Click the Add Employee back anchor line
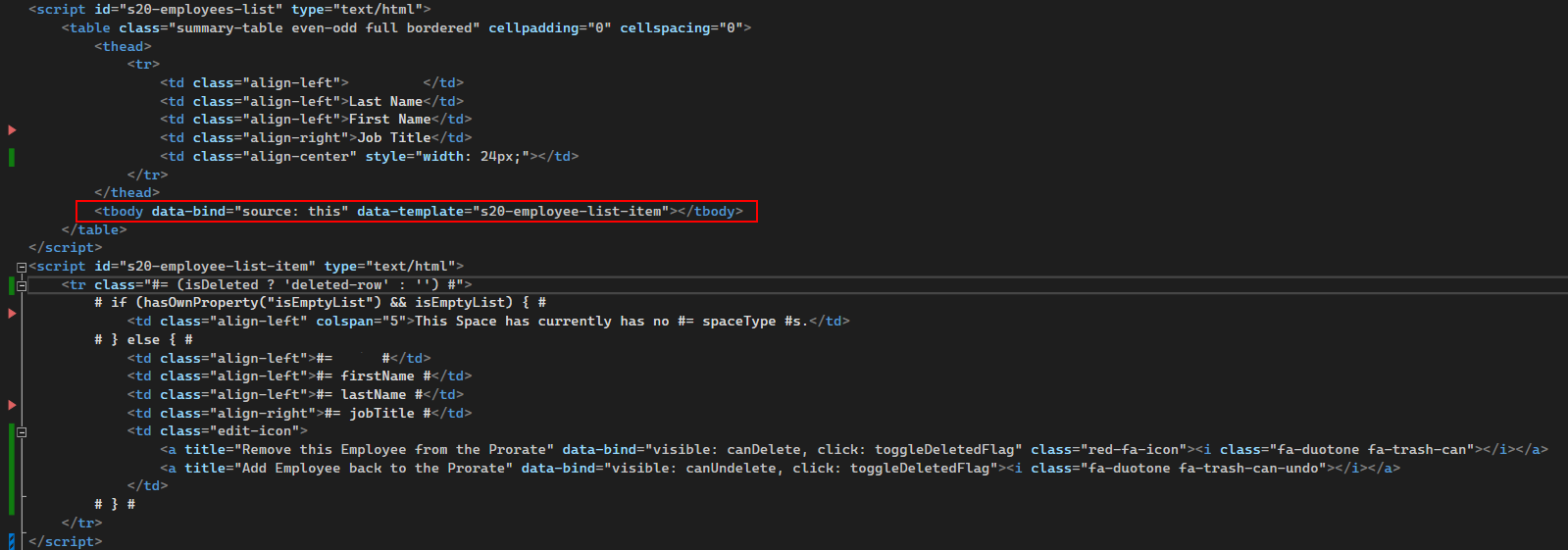The image size is (1568, 550). pos(780,469)
